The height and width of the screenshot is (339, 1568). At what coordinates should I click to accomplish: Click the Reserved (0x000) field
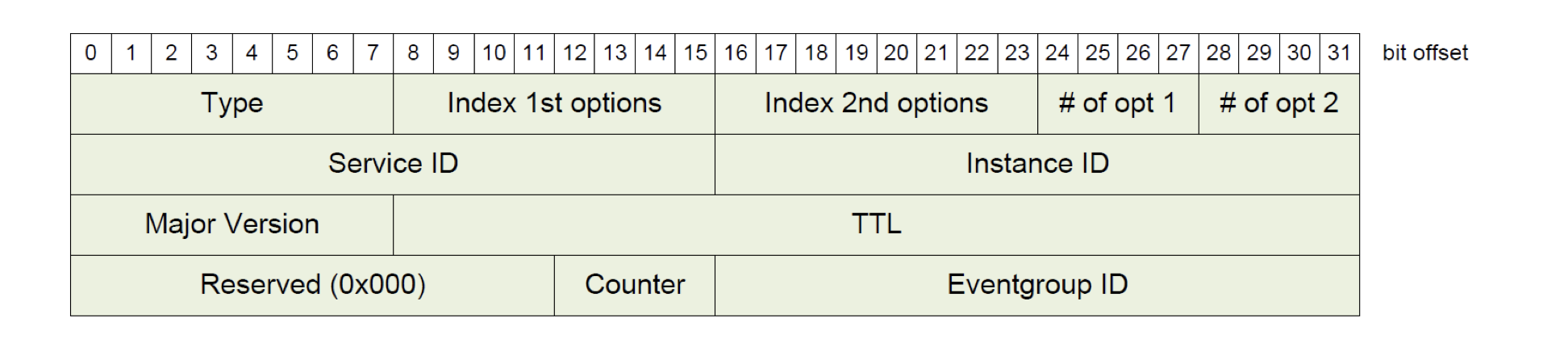point(312,285)
